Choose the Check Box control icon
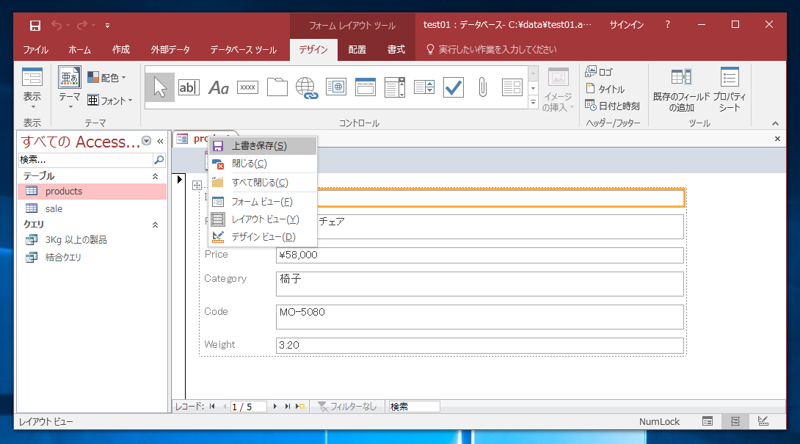The image size is (800, 444). 453,87
